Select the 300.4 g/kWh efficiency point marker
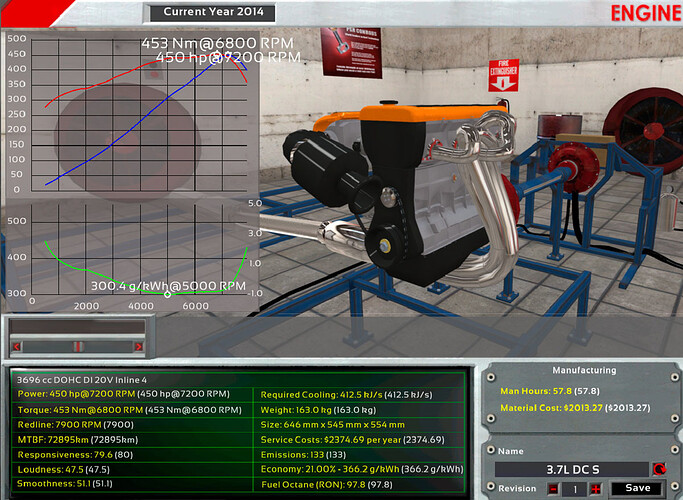This screenshot has width=683, height=500. coord(166,294)
